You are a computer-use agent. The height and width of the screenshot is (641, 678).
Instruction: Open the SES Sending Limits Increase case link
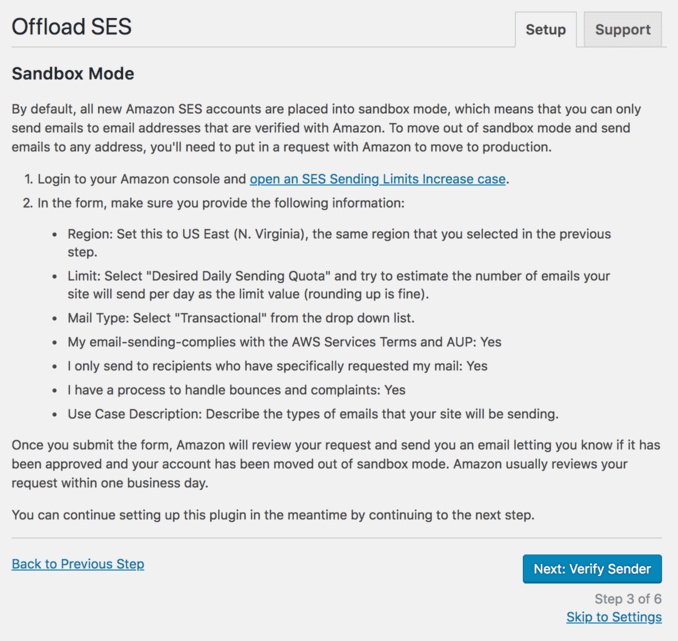coord(377,179)
